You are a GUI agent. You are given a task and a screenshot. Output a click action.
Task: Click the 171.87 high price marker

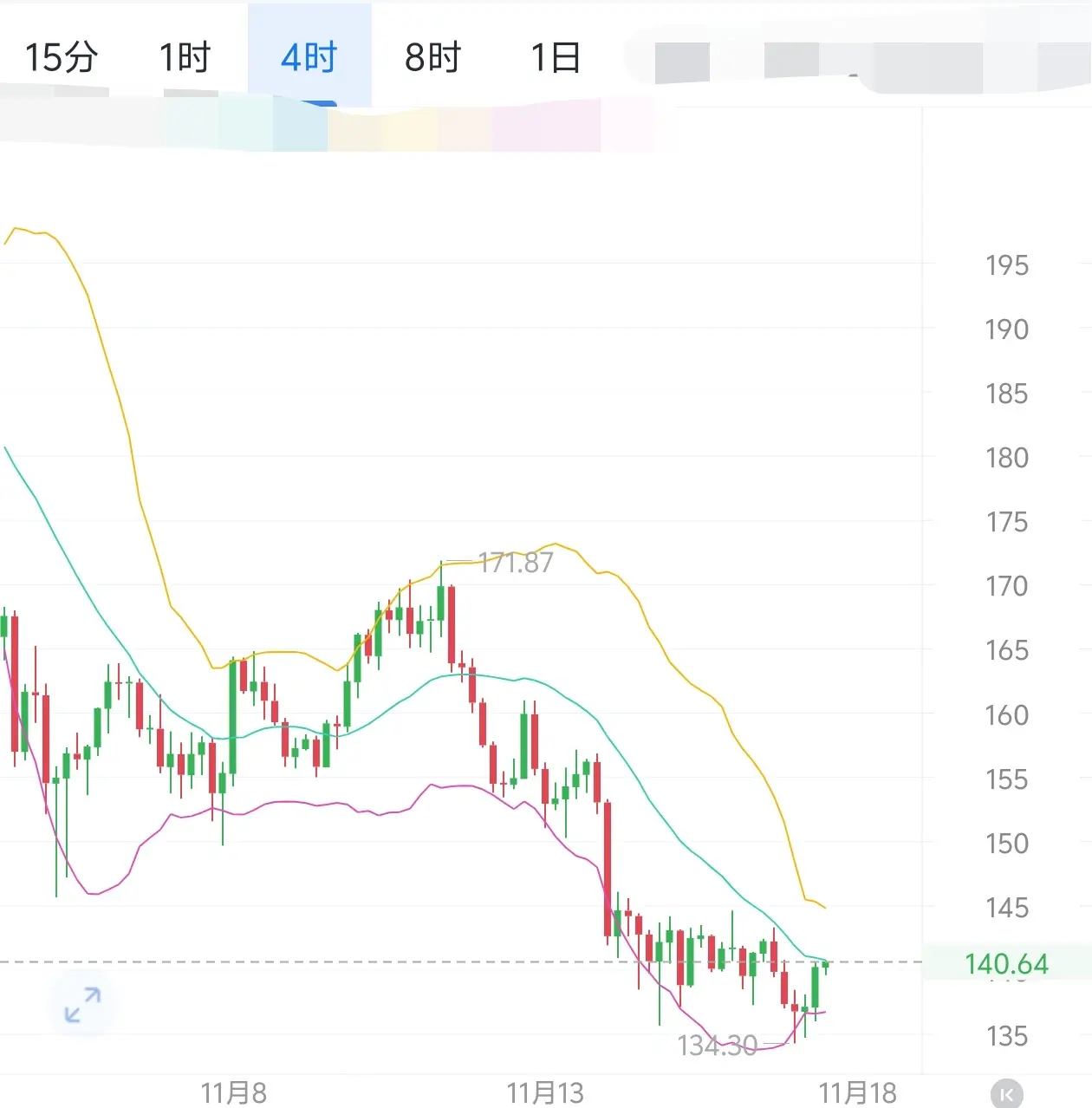click(x=516, y=563)
